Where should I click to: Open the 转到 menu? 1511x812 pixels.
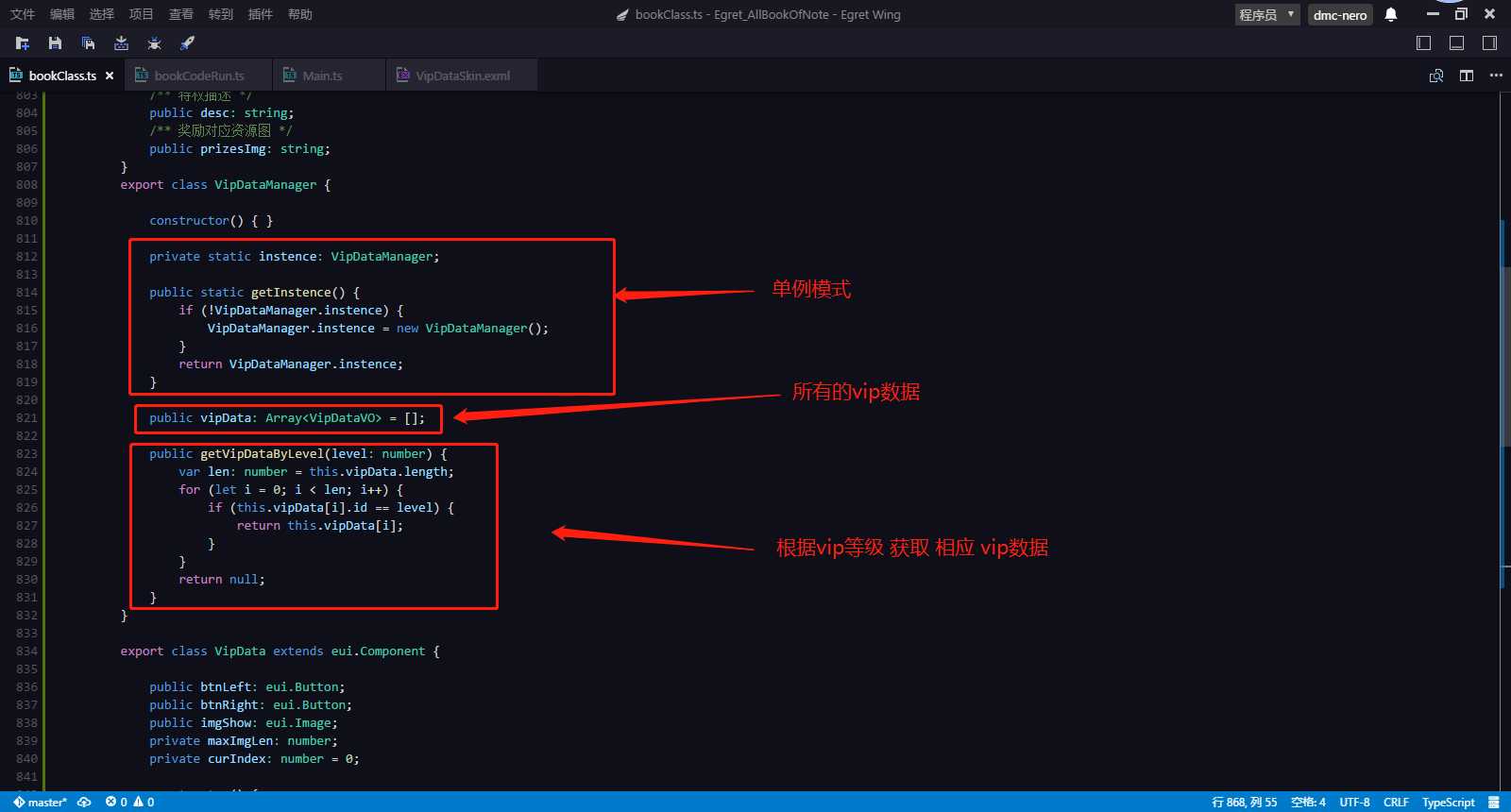tap(221, 14)
